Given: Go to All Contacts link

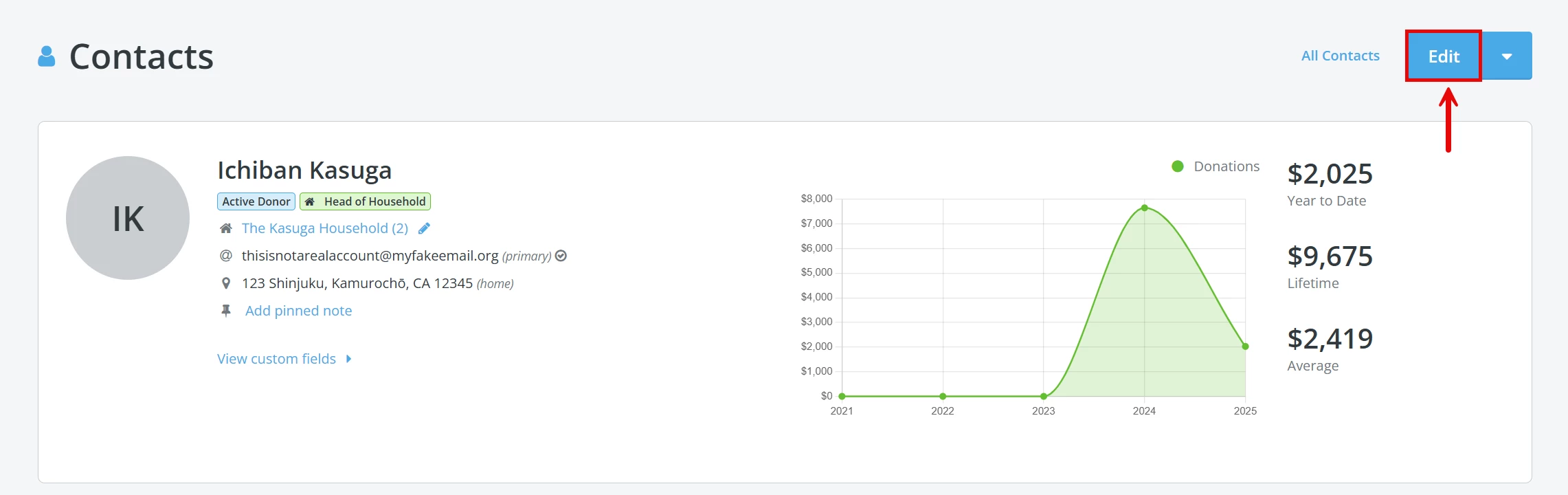Looking at the screenshot, I should (x=1340, y=56).
